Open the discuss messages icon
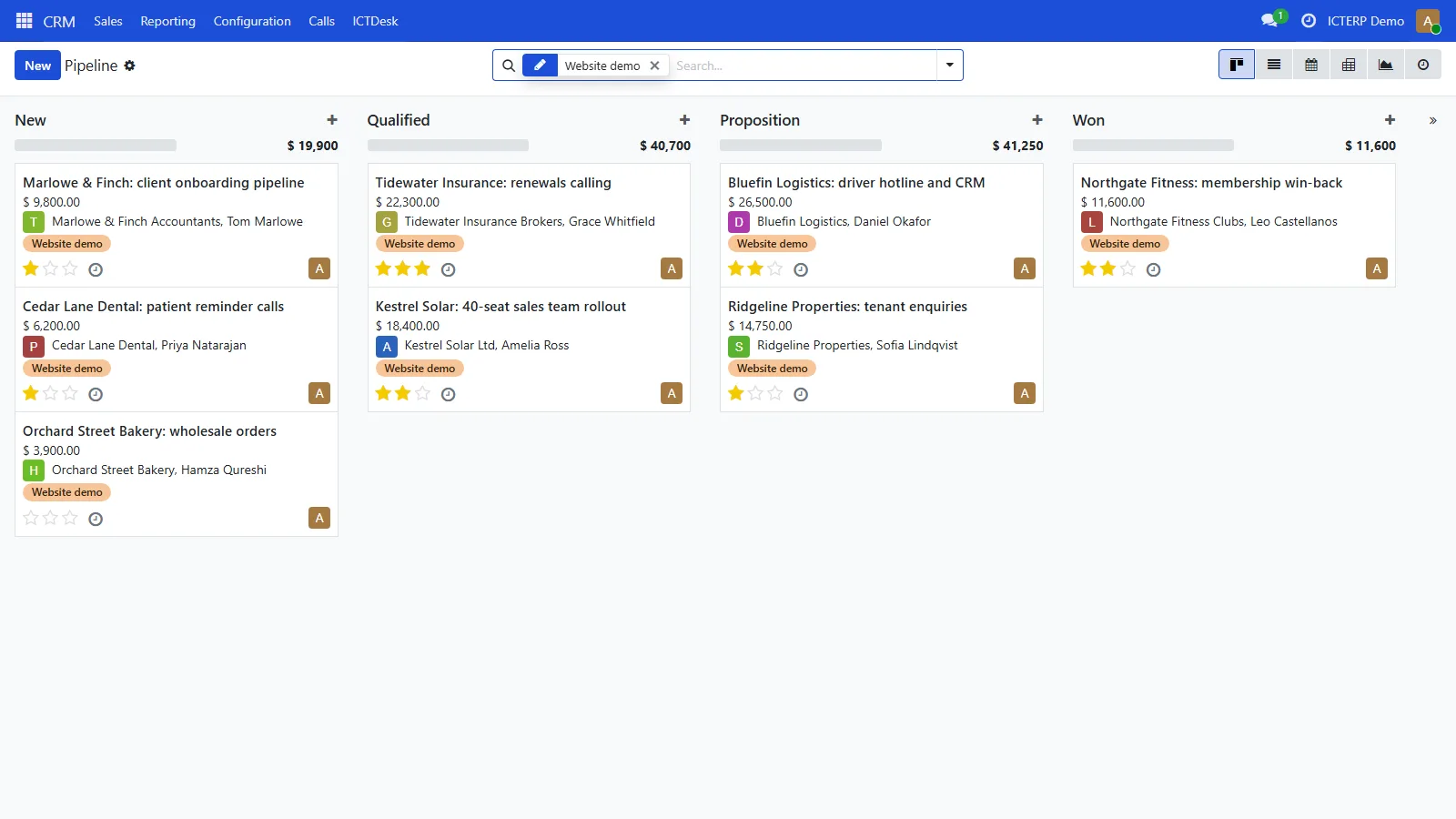This screenshot has height=819, width=1456. tap(1270, 20)
